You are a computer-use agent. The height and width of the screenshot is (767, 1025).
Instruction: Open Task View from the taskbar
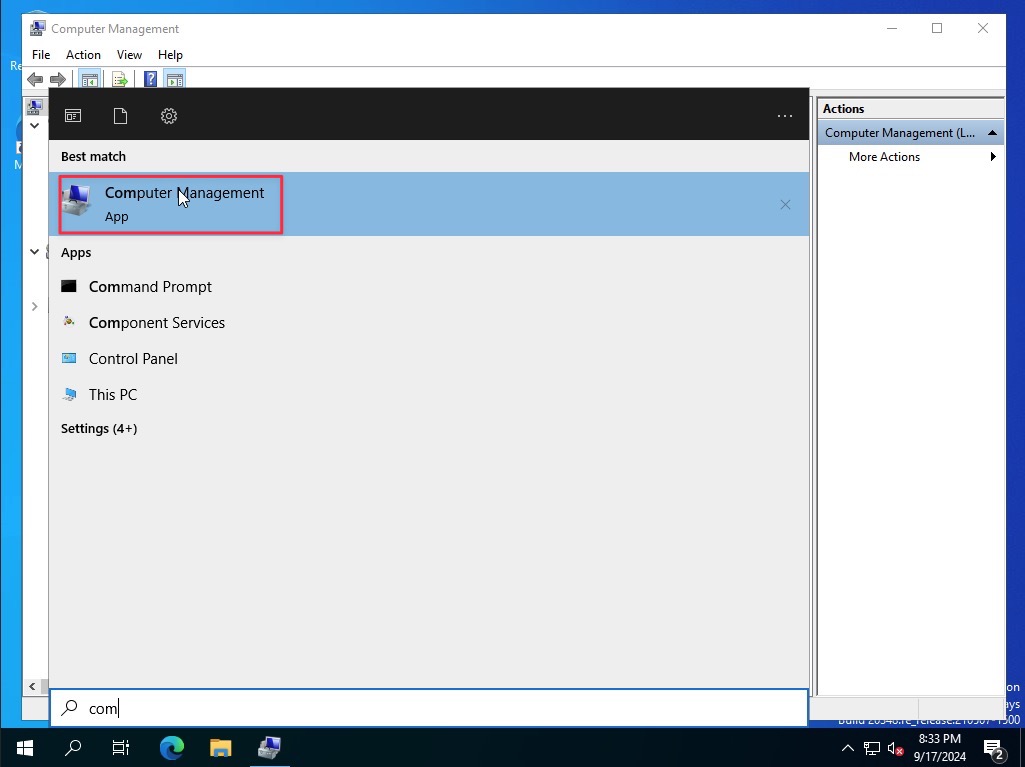coord(121,747)
